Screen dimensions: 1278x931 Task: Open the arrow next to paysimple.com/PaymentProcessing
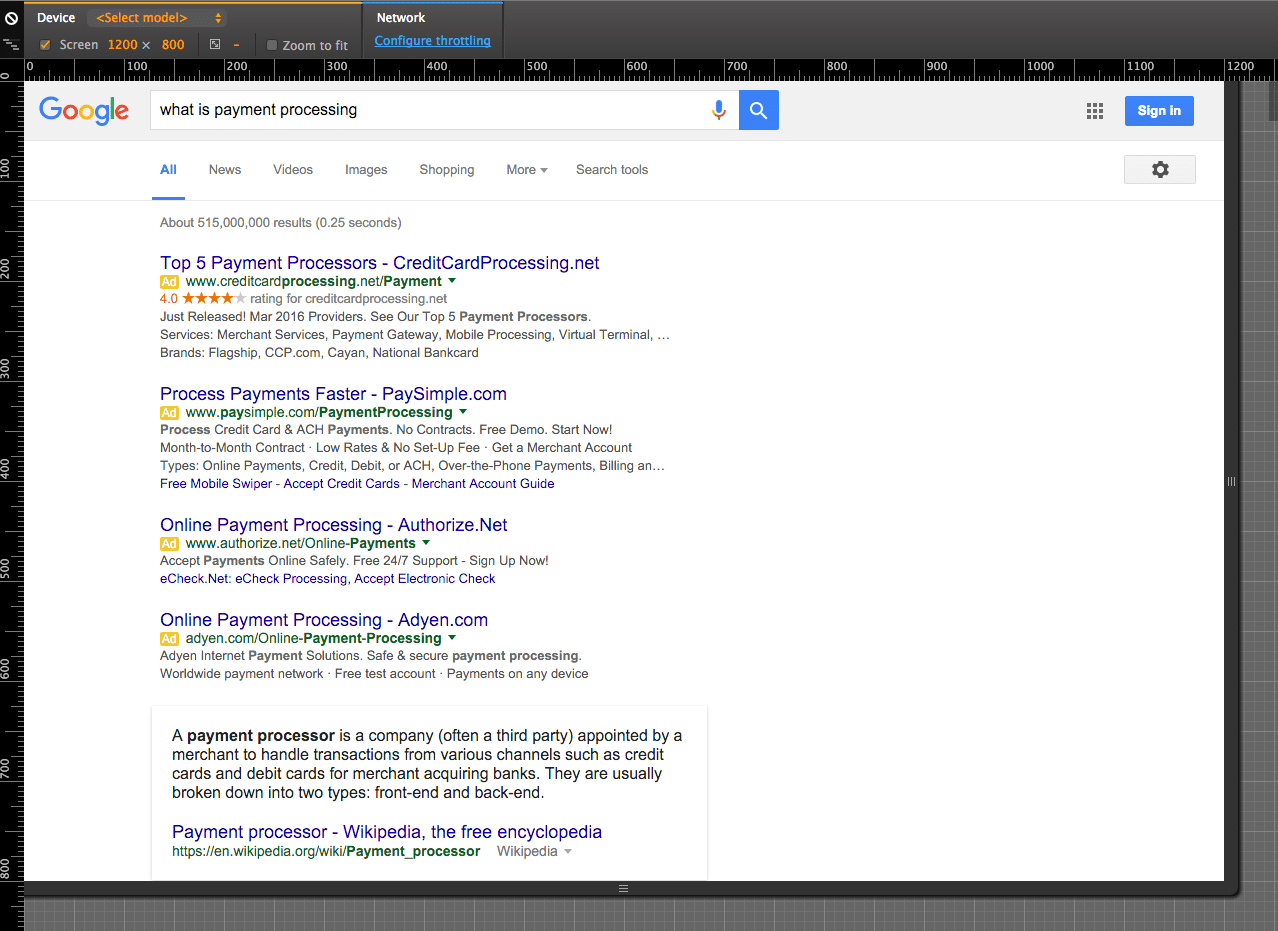click(x=463, y=412)
